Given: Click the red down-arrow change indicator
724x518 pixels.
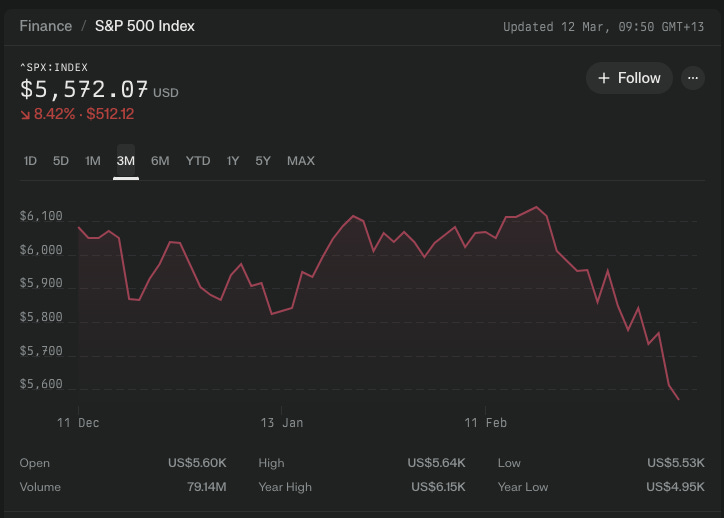Looking at the screenshot, I should coord(25,114).
